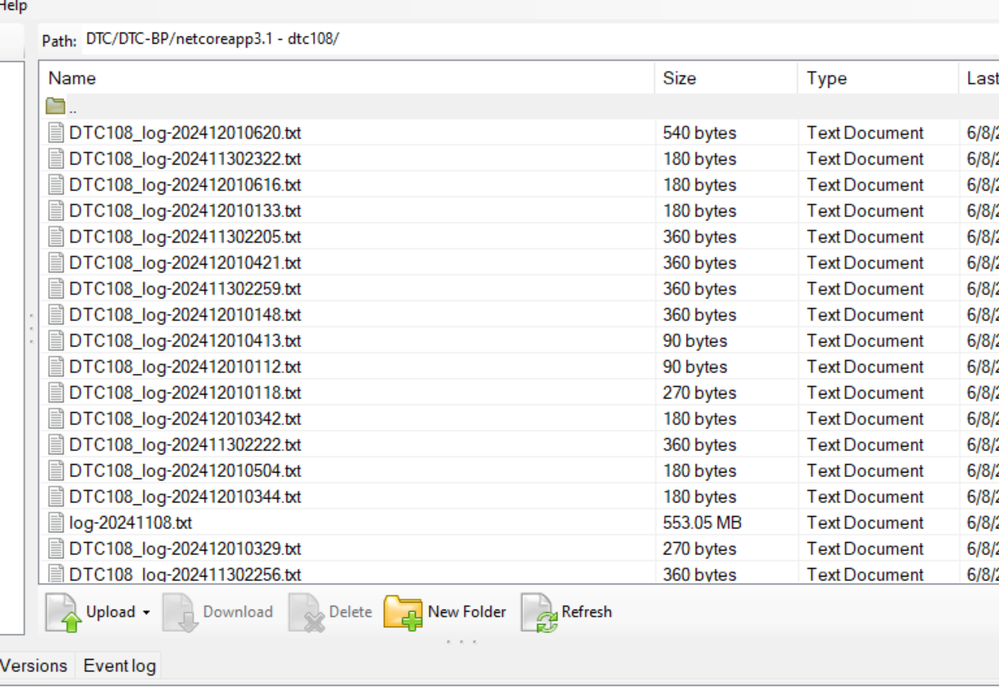
Task: Open the parent folder (..) entry
Action: [56, 107]
